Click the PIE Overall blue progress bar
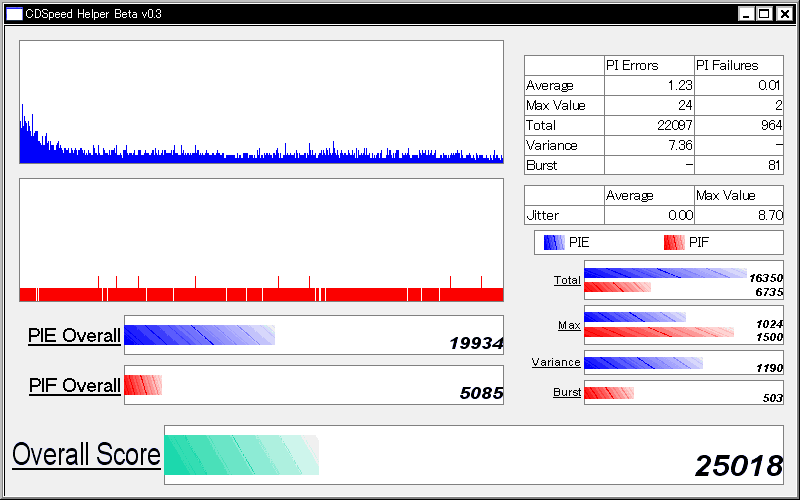 pos(199,335)
